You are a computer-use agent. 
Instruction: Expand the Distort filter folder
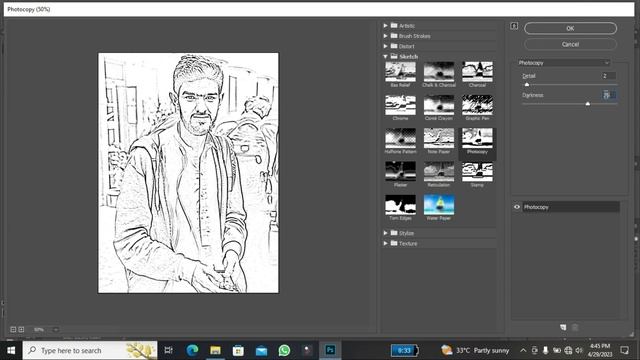[385, 46]
